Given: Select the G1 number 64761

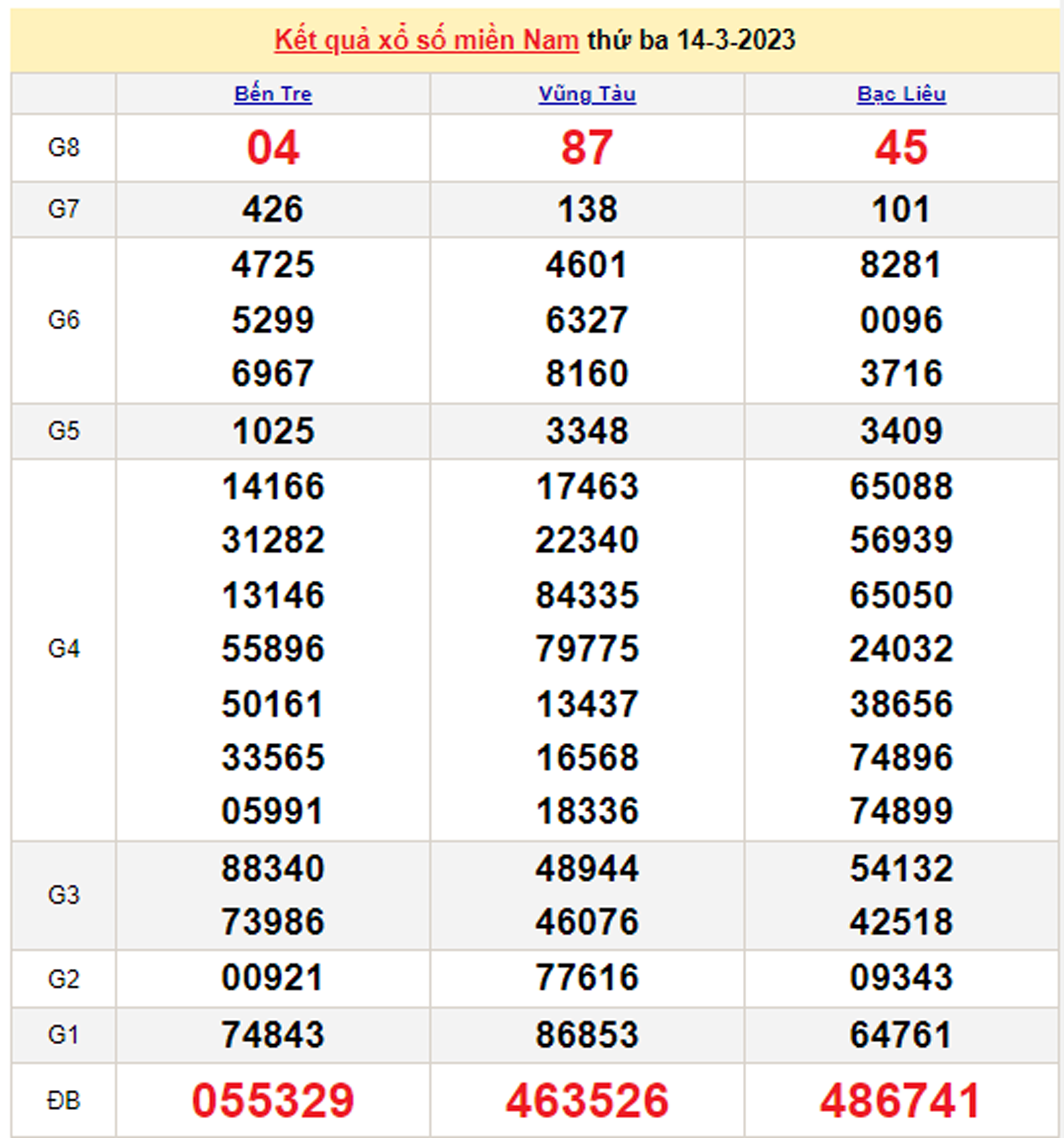Looking at the screenshot, I should point(901,1035).
